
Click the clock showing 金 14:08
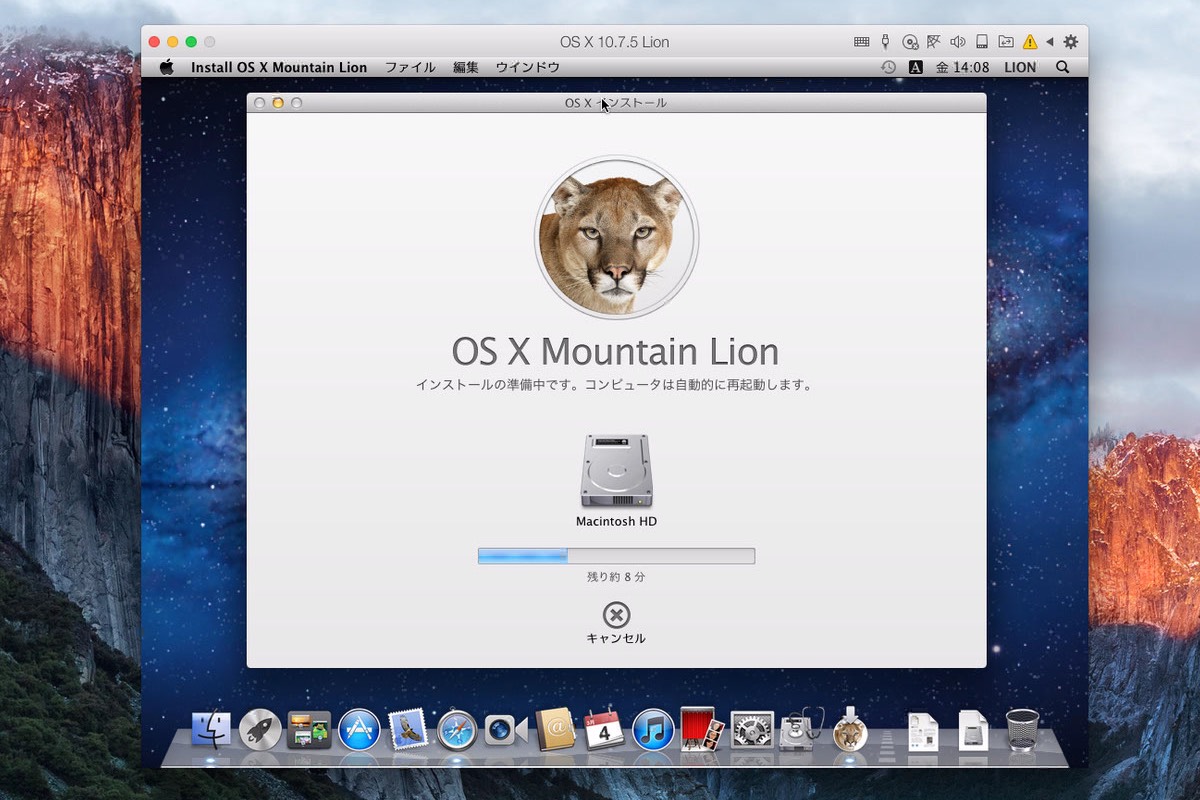point(962,67)
